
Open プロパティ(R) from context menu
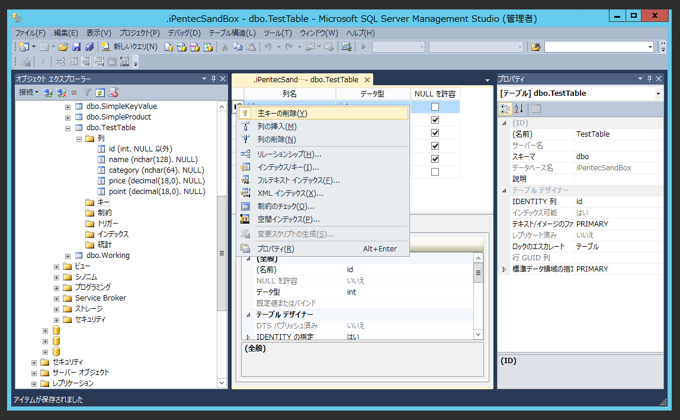point(324,249)
